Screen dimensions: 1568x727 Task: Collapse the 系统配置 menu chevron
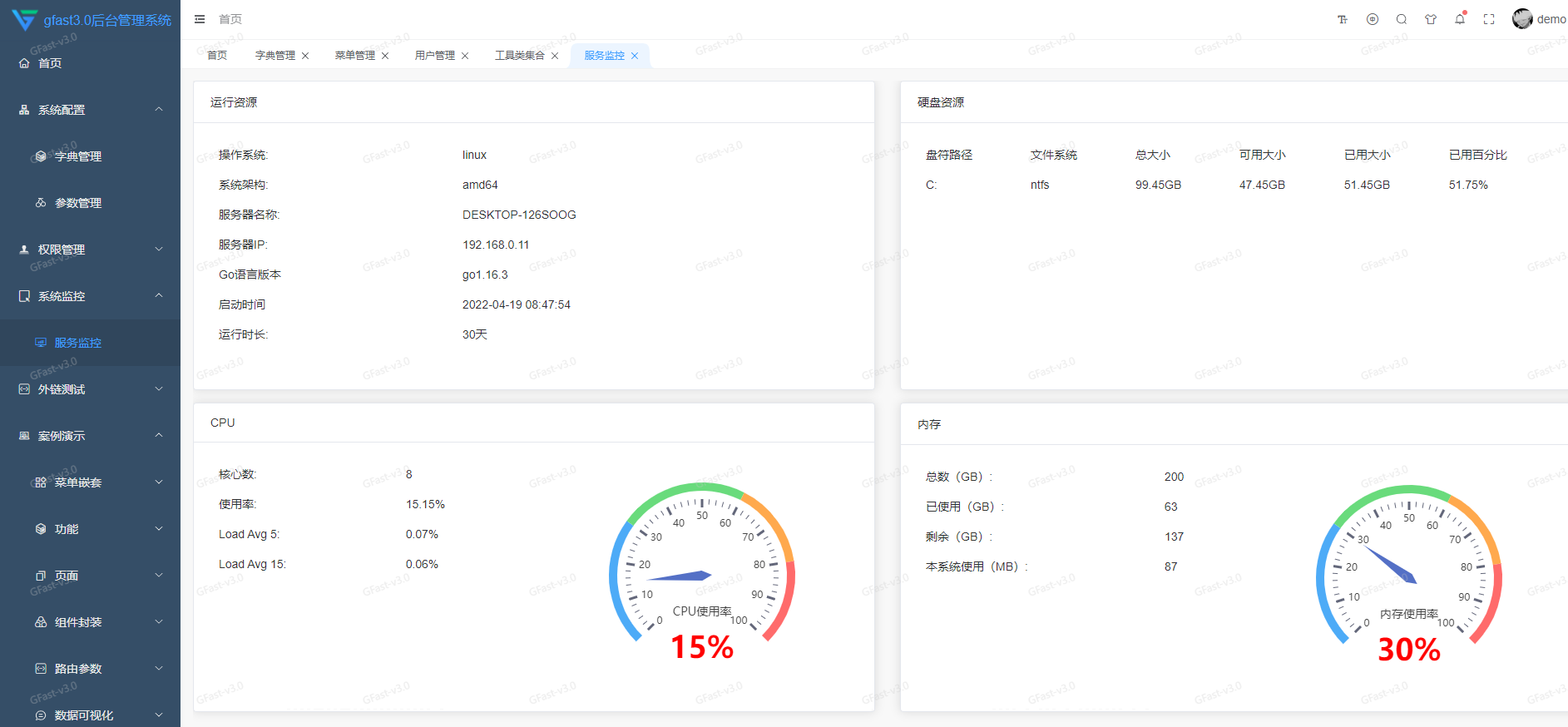[x=159, y=109]
